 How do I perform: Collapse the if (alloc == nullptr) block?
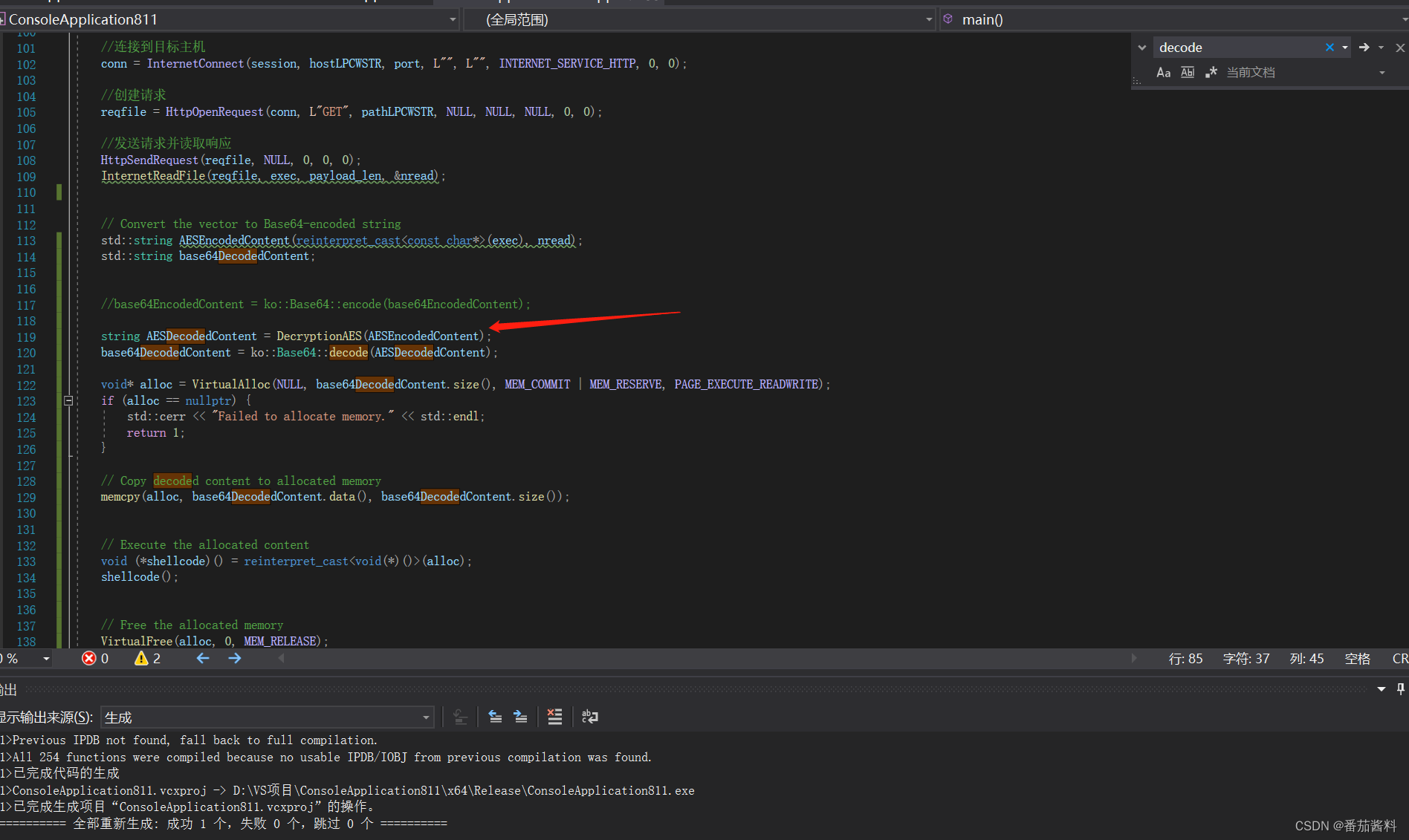[68, 400]
